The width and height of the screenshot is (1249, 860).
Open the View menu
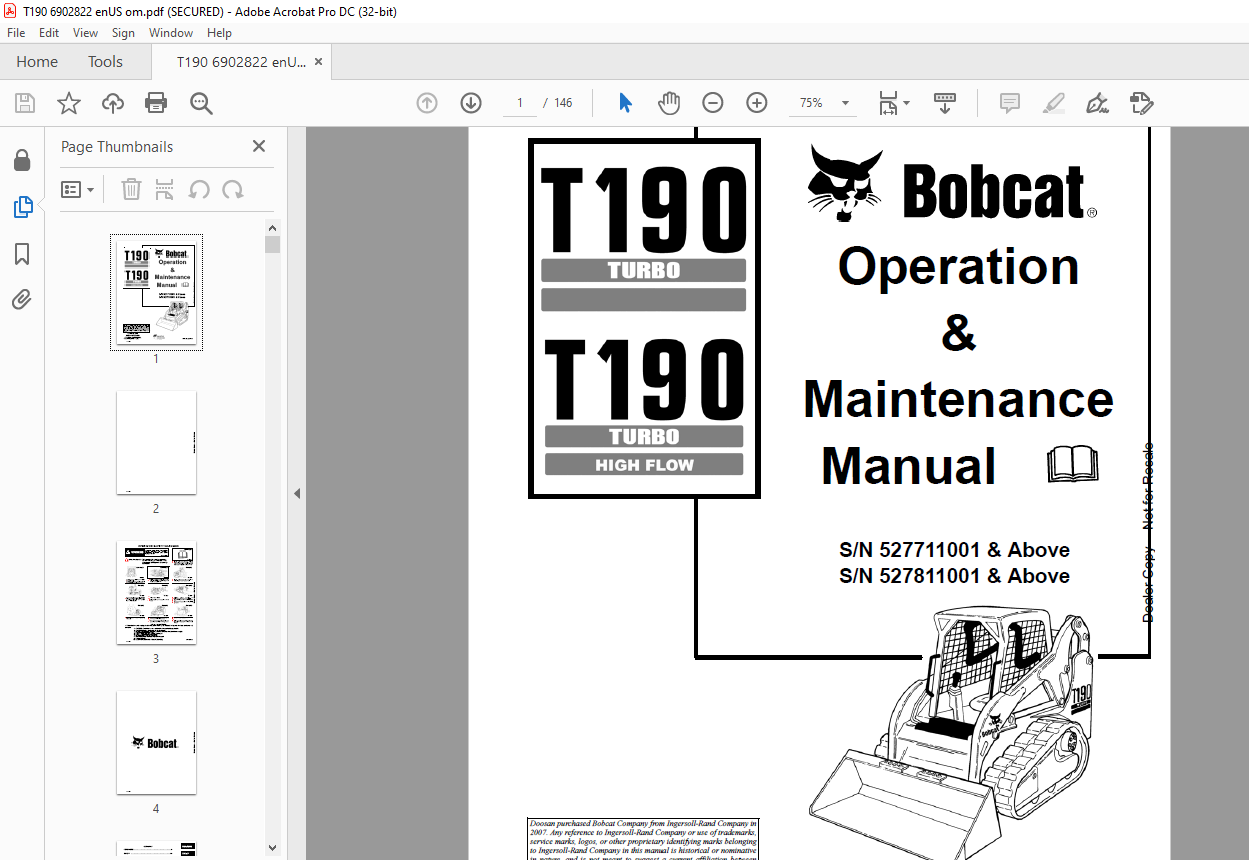(85, 33)
